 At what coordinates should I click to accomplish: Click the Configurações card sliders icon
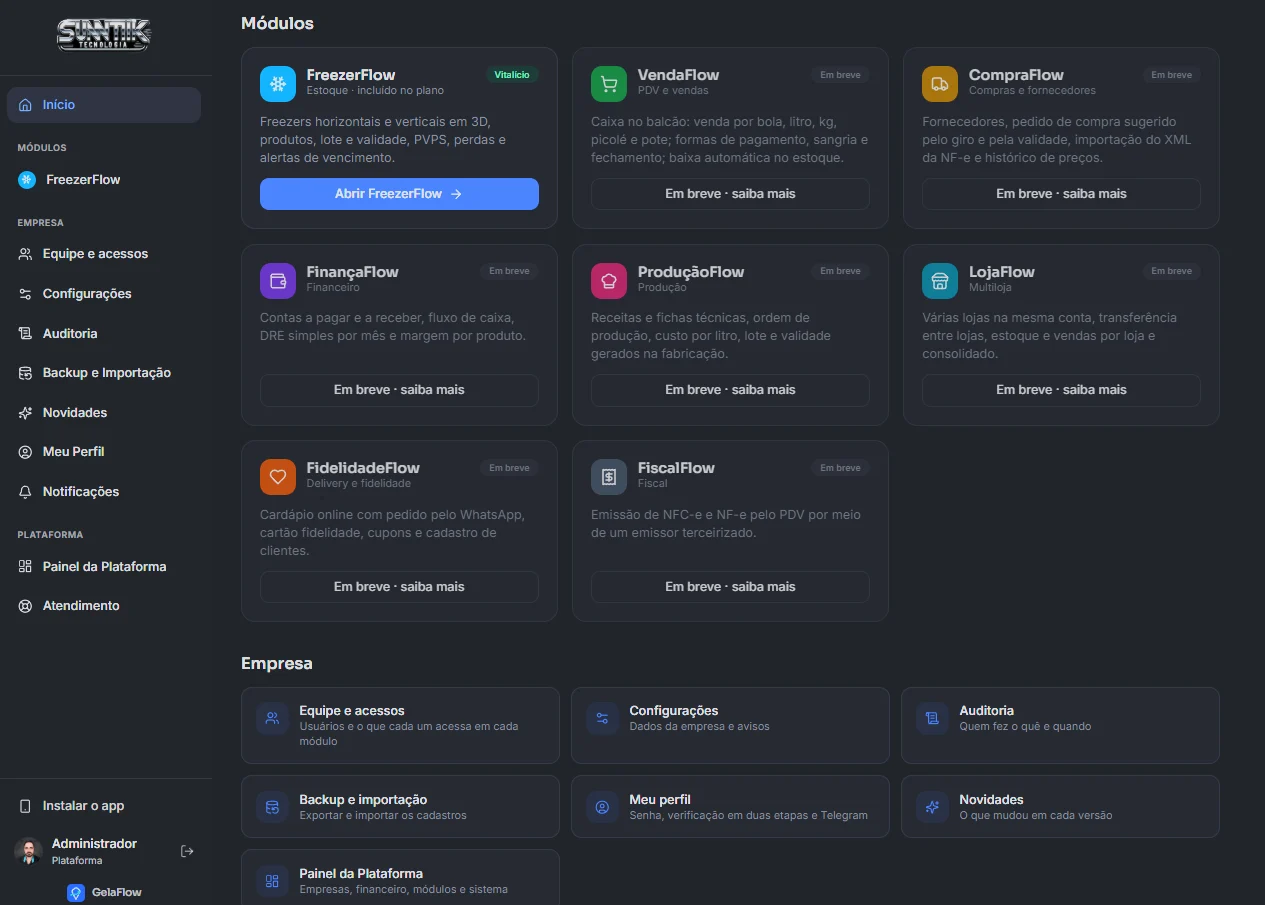(x=602, y=718)
